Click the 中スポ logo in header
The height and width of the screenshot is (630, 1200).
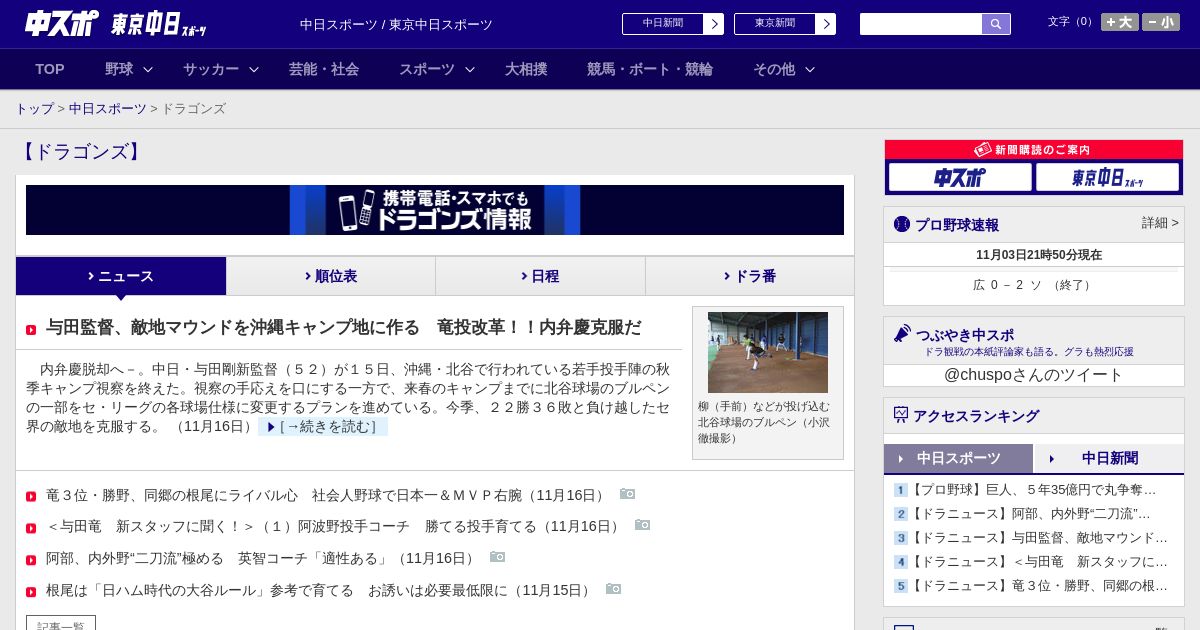coord(62,23)
